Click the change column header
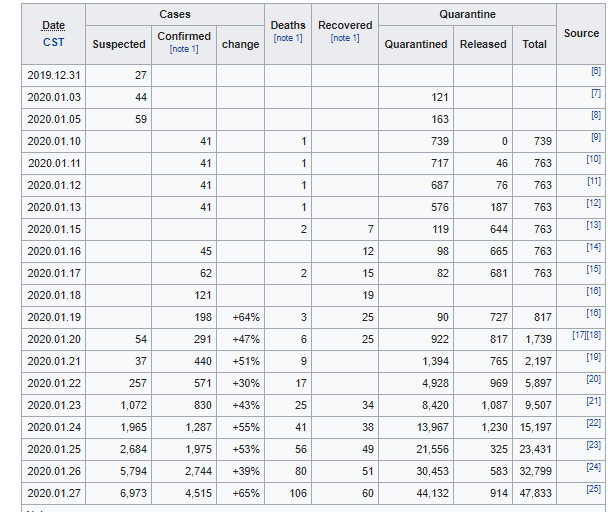 tap(240, 45)
